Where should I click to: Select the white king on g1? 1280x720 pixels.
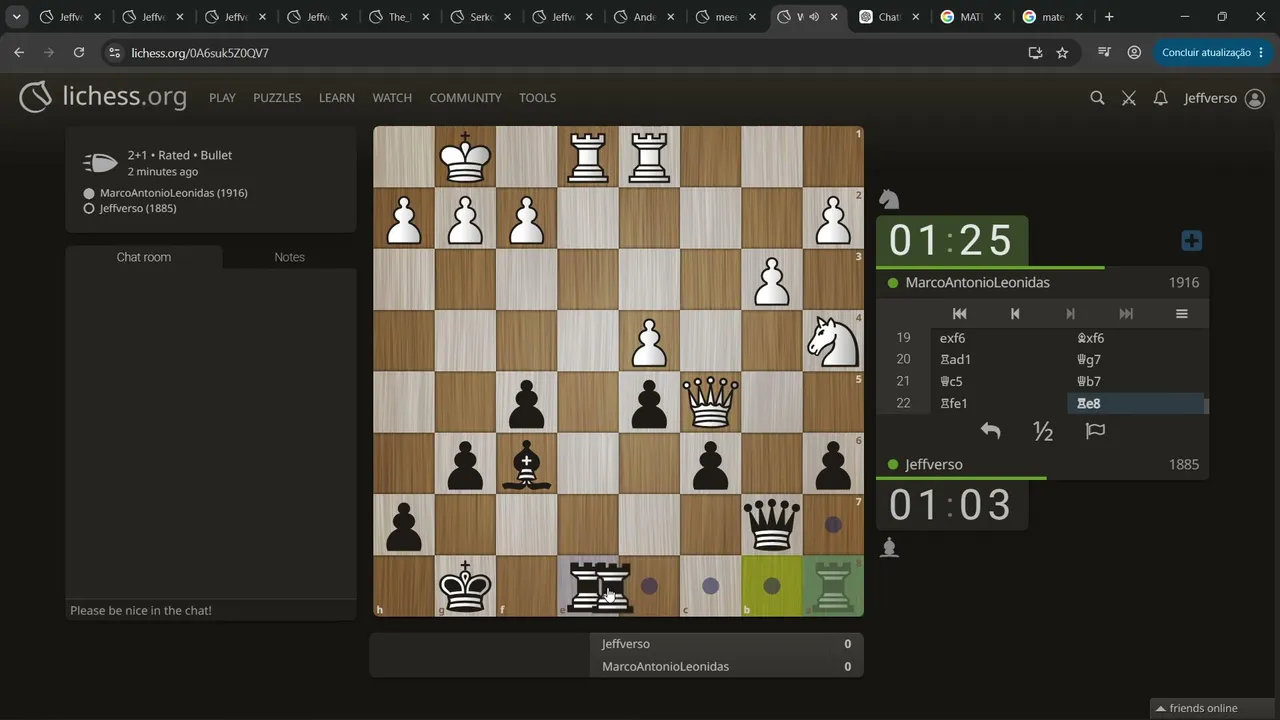pos(465,157)
